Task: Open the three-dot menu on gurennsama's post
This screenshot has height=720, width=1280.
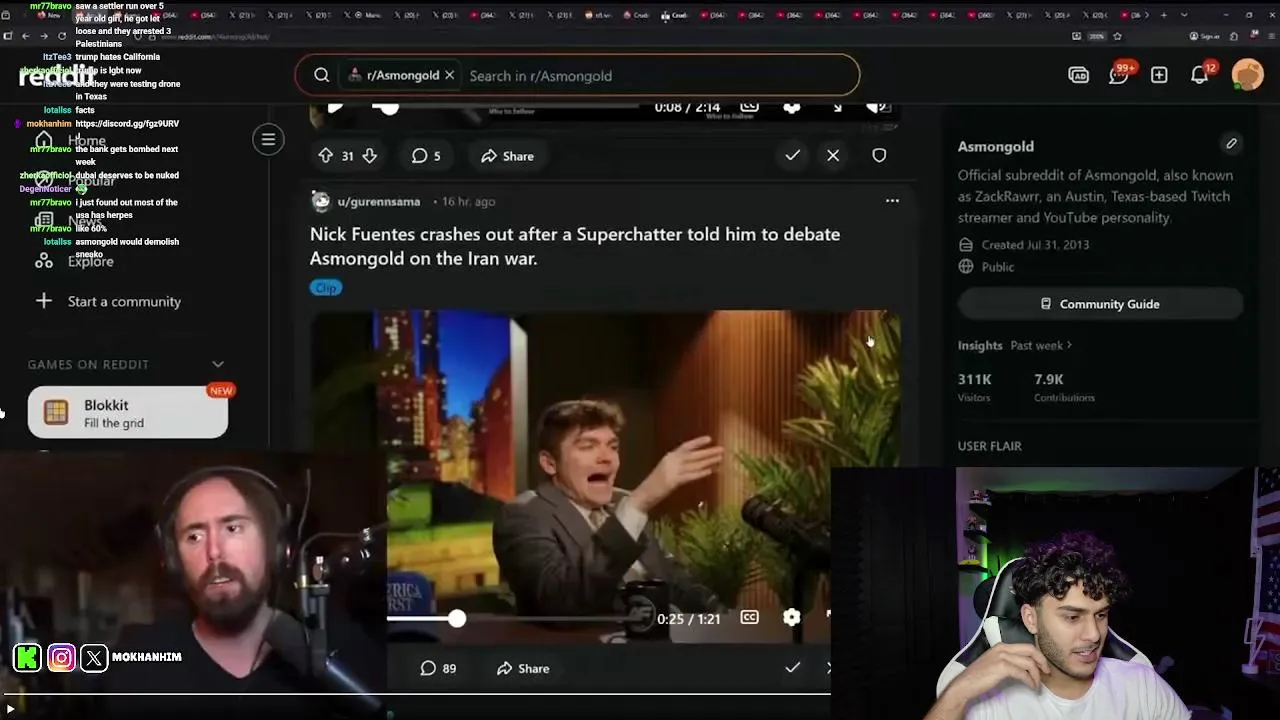Action: tap(892, 201)
